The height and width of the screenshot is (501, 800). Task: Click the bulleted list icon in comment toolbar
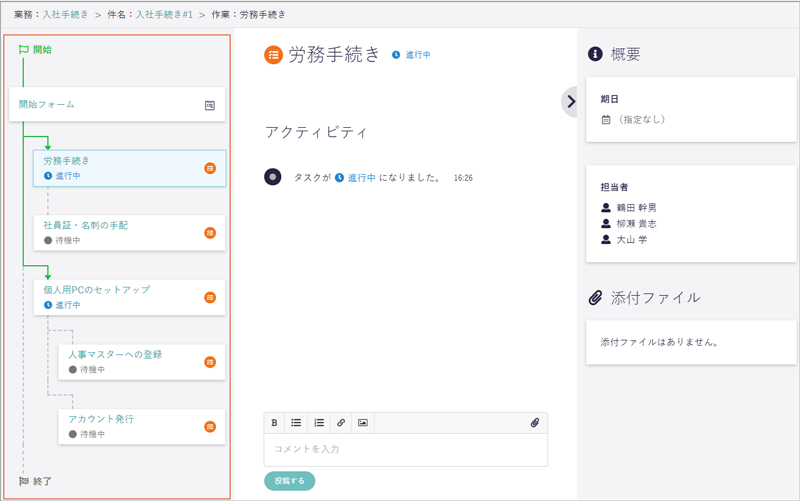click(296, 423)
